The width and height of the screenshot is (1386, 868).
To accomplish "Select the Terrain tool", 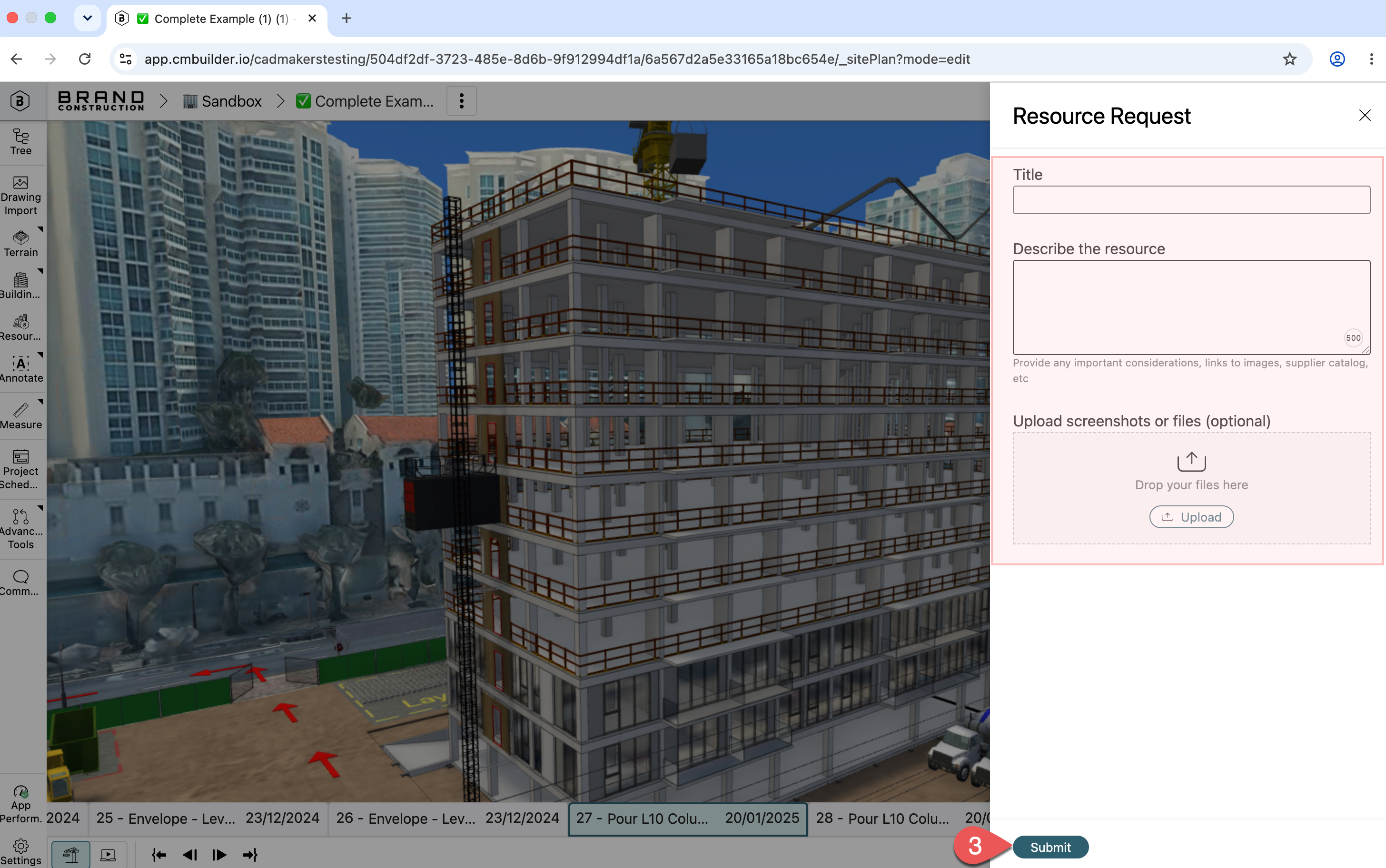I will pyautogui.click(x=20, y=243).
